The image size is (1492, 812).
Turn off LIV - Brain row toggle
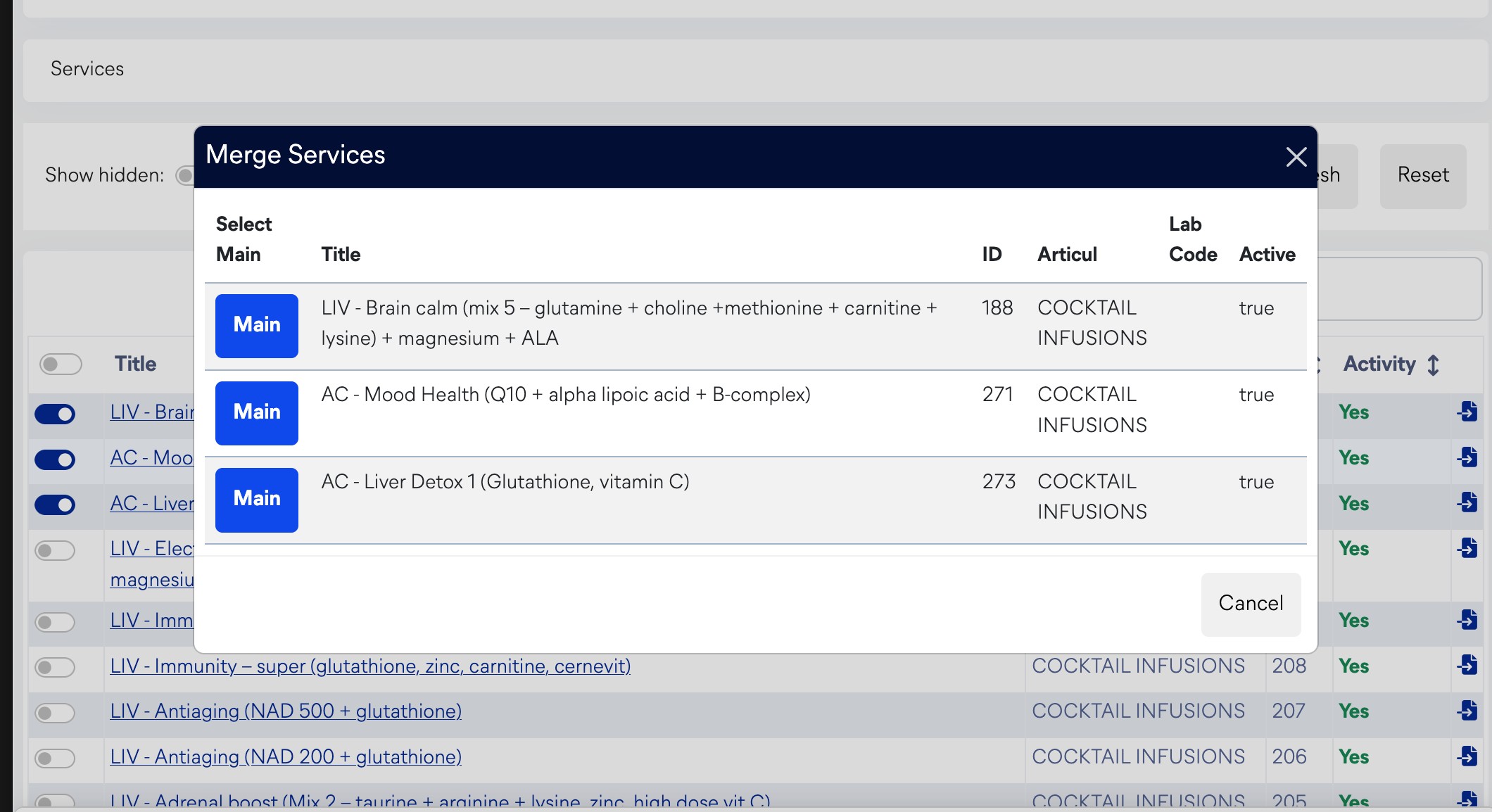coord(55,414)
